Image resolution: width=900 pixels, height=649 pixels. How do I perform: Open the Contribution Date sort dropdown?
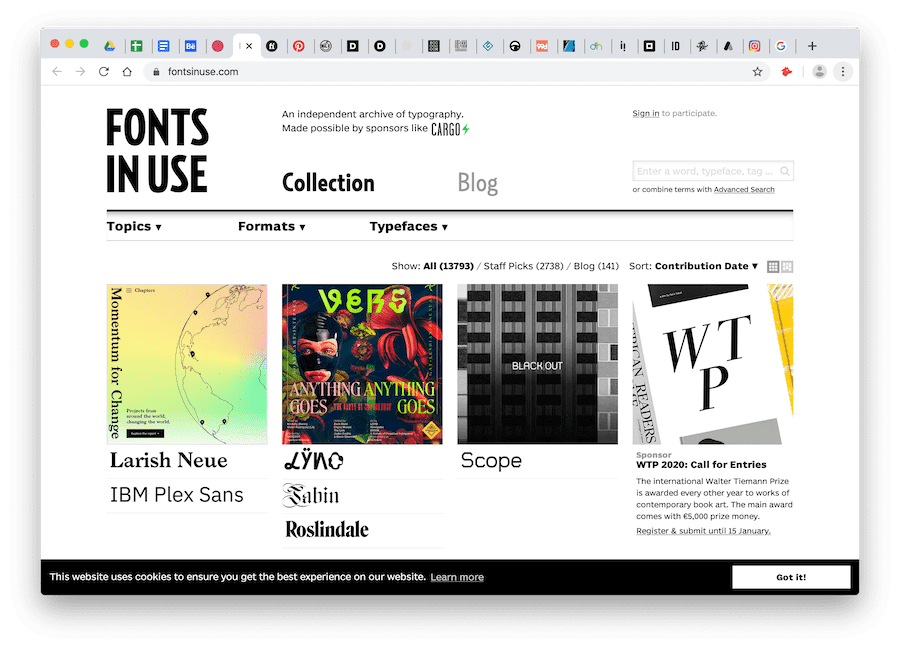pos(707,266)
